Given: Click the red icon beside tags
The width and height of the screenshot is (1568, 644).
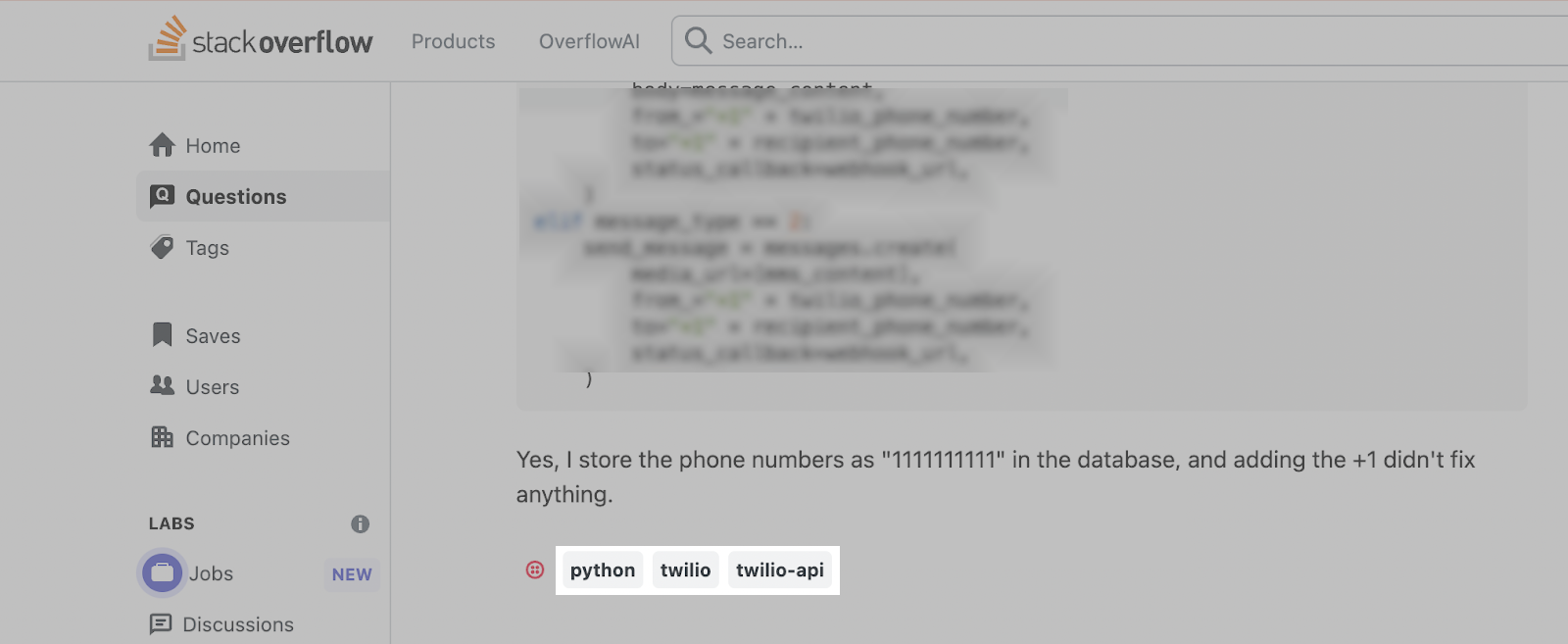Looking at the screenshot, I should coord(535,570).
